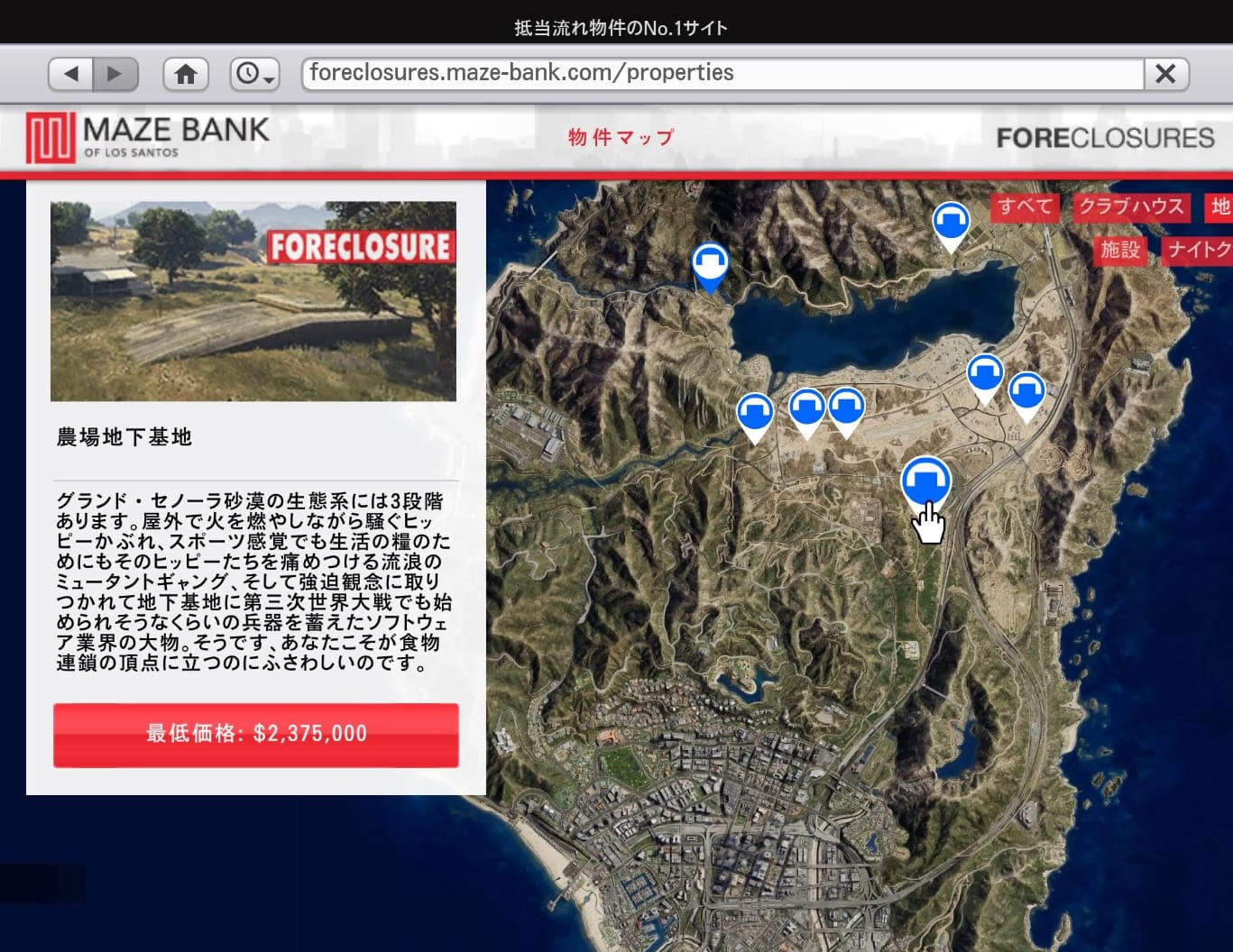Image resolution: width=1233 pixels, height=952 pixels.
Task: Open the browser history clock dropdown
Action: (254, 74)
